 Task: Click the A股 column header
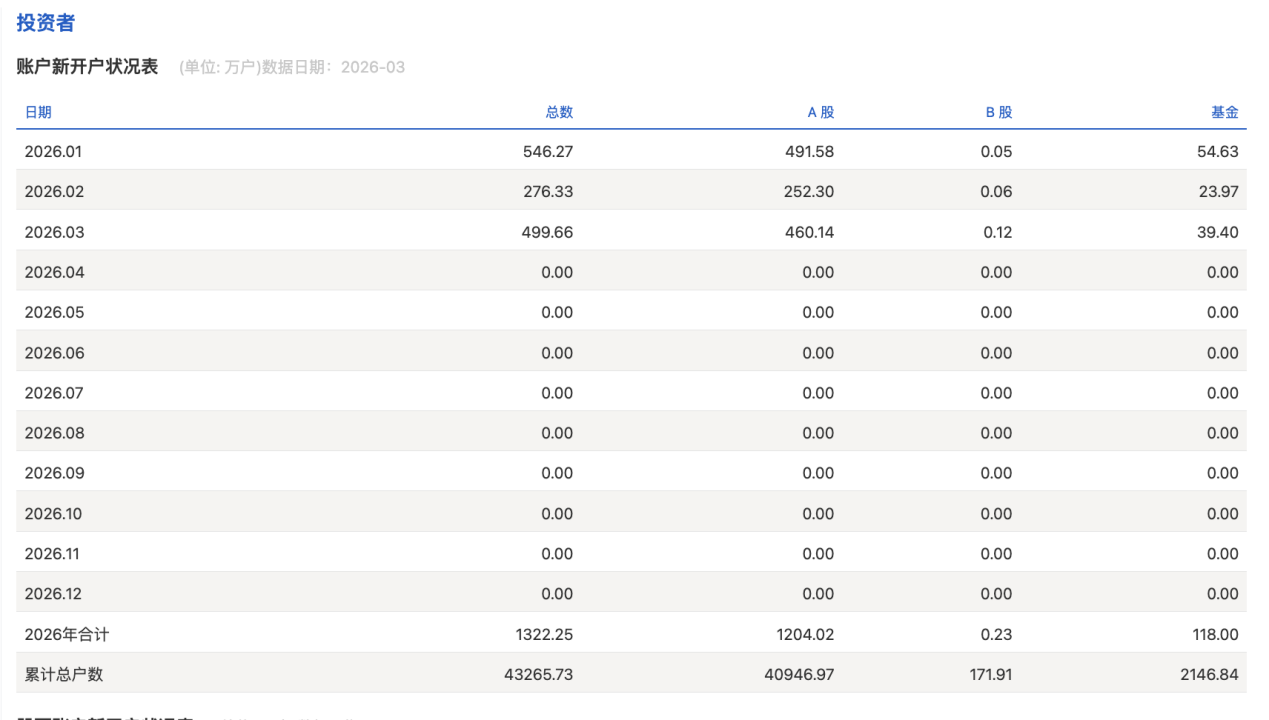pos(820,112)
